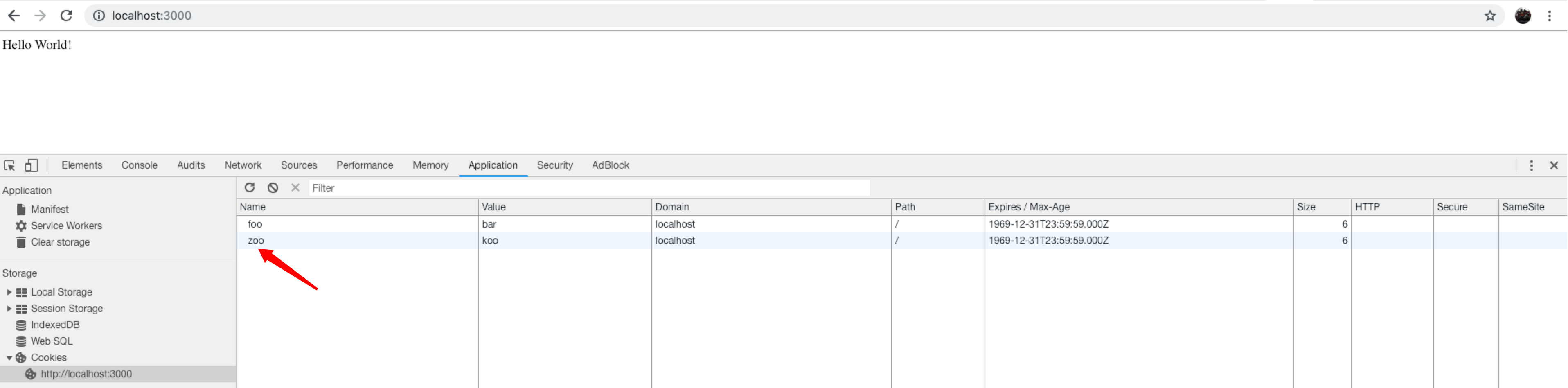The width and height of the screenshot is (1568, 388).
Task: Open the Chrome three-dot menu
Action: (x=1549, y=16)
